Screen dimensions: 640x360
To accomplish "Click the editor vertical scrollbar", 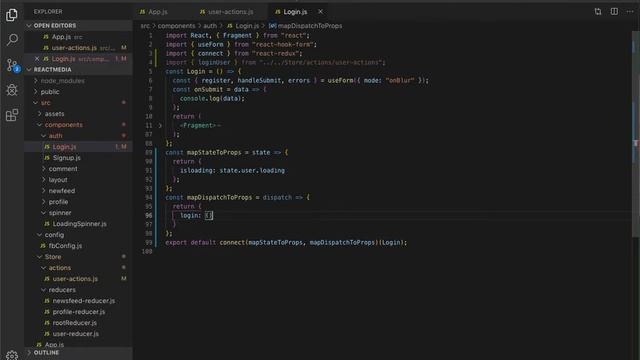I will click(636, 135).
